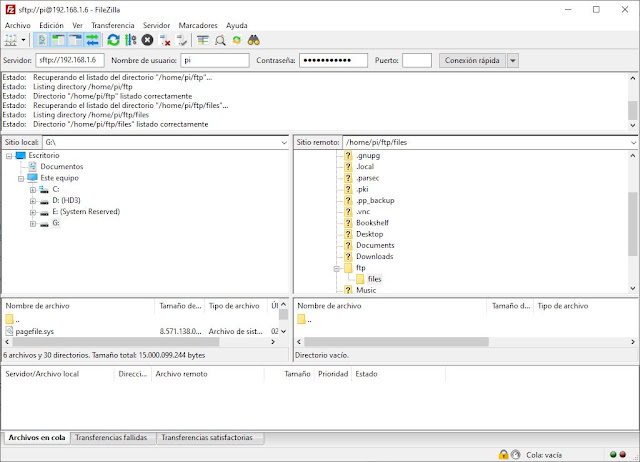
Task: Toggle synchronized browsing icon
Action: [237, 40]
